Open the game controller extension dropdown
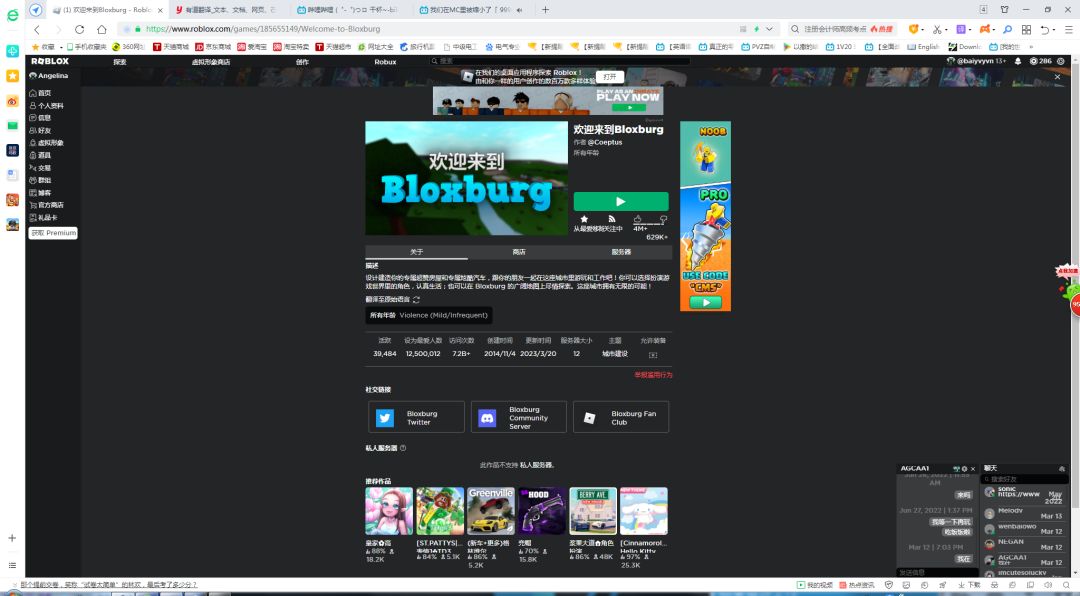 tap(995, 30)
